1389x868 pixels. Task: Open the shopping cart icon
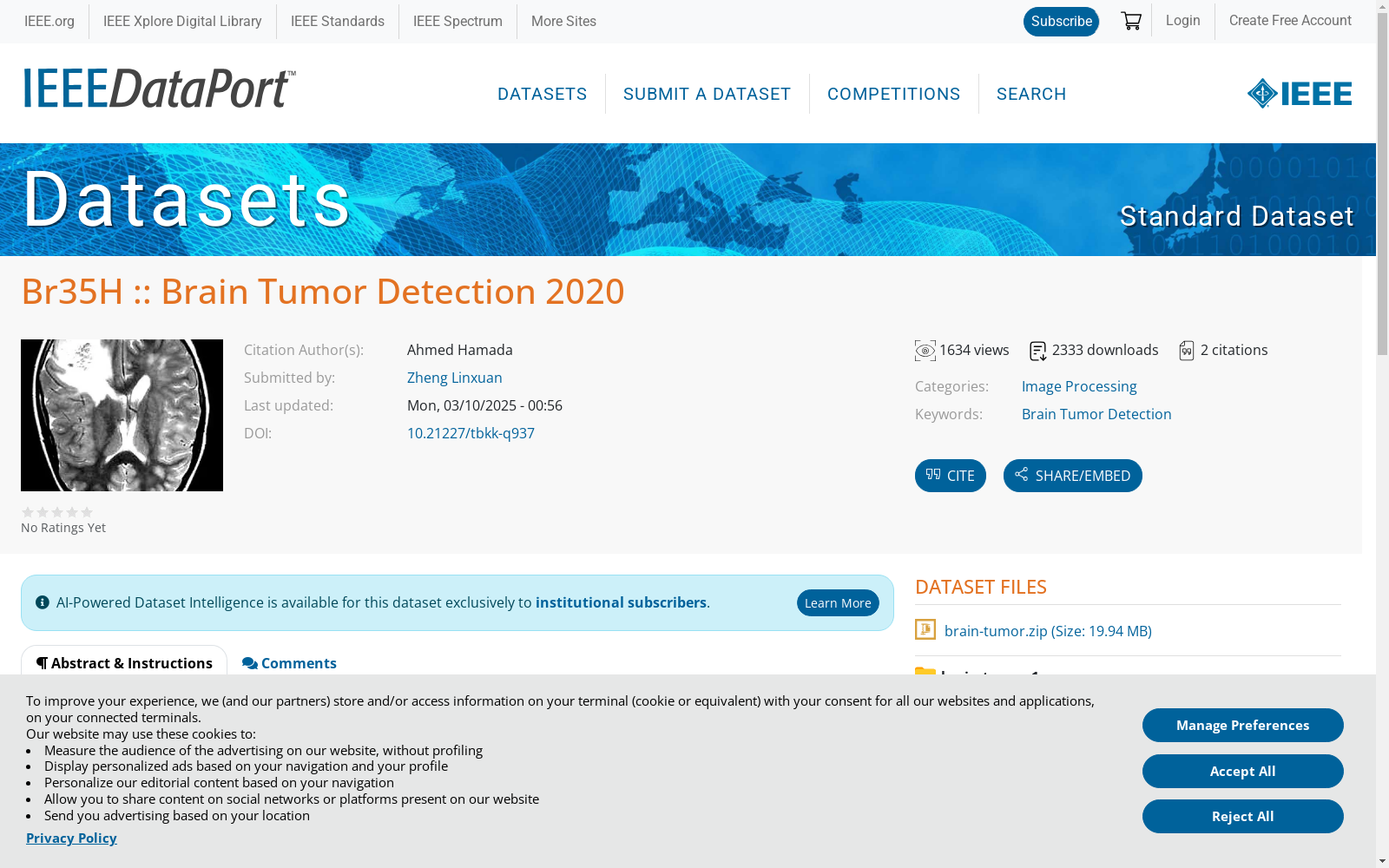click(x=1131, y=21)
